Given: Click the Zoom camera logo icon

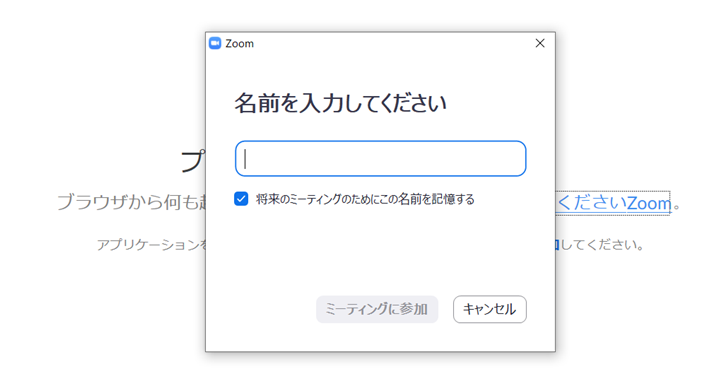Looking at the screenshot, I should pos(215,43).
